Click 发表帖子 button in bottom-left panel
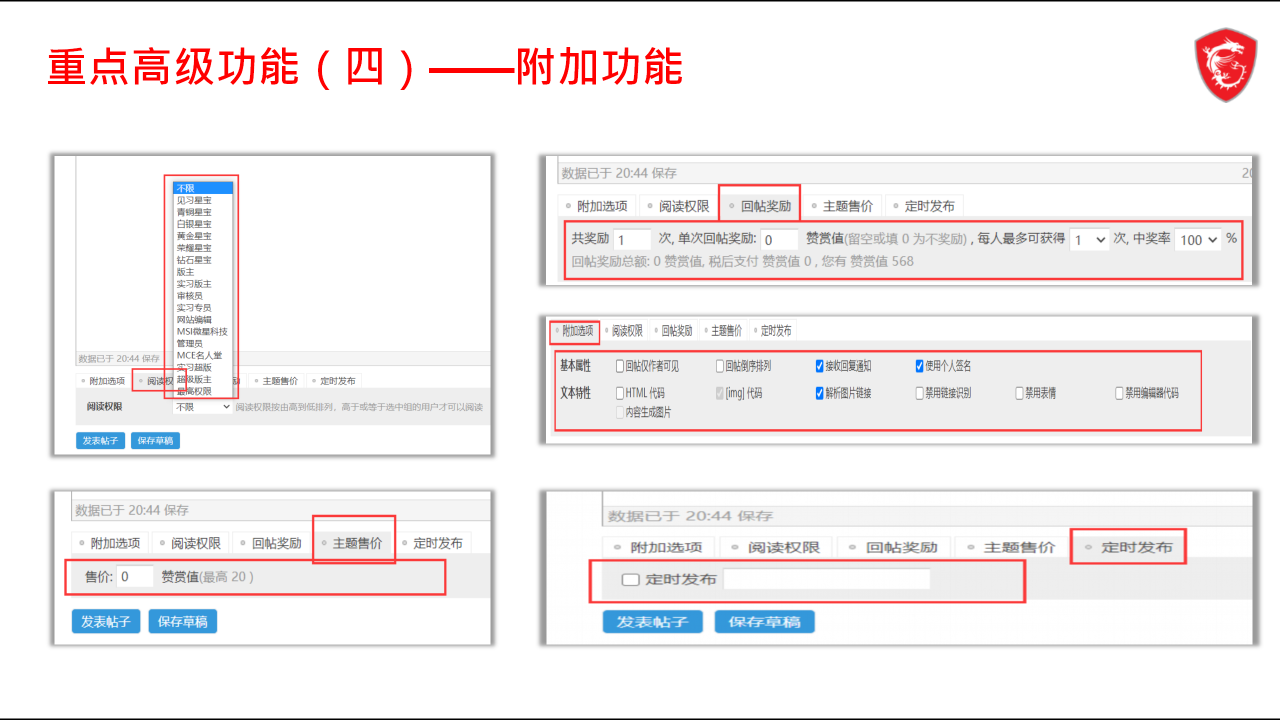The image size is (1280, 720). [x=106, y=621]
